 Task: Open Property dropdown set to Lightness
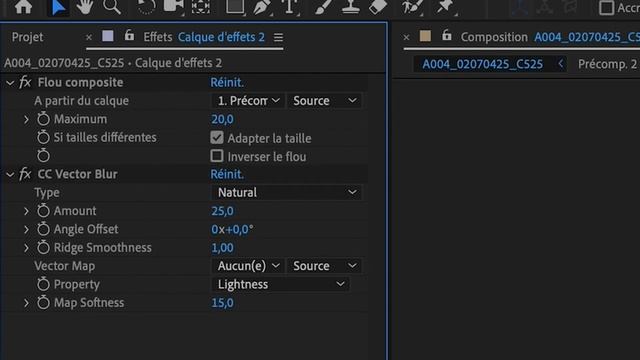(x=280, y=284)
